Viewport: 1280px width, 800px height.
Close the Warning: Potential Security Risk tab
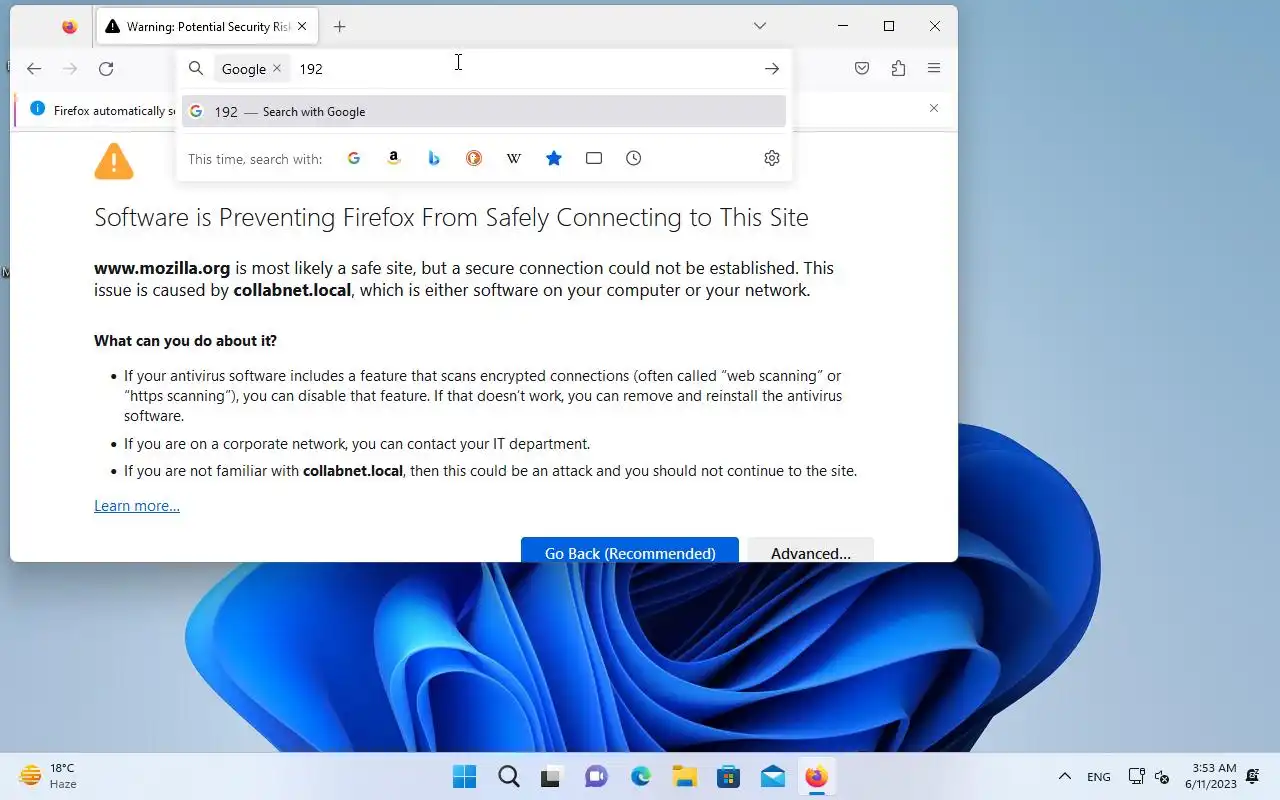[x=302, y=27]
